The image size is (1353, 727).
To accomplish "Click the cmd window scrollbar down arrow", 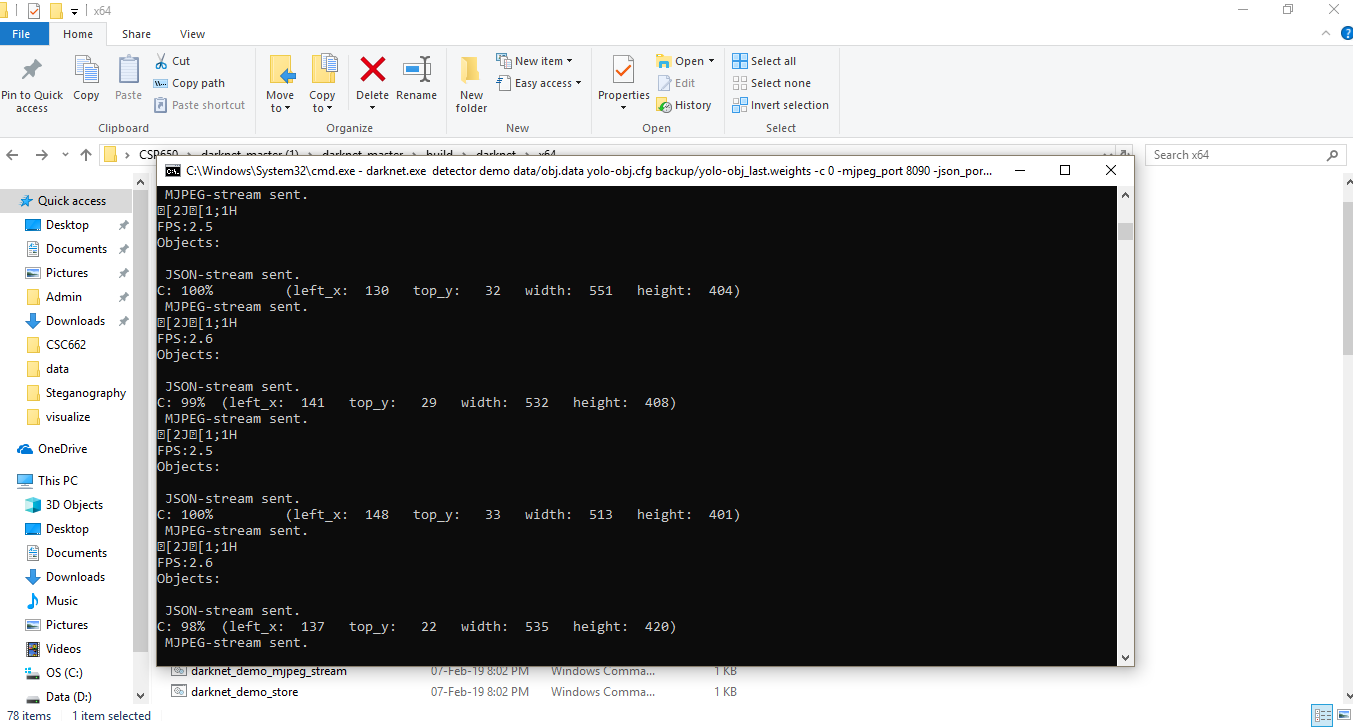I will [1125, 658].
